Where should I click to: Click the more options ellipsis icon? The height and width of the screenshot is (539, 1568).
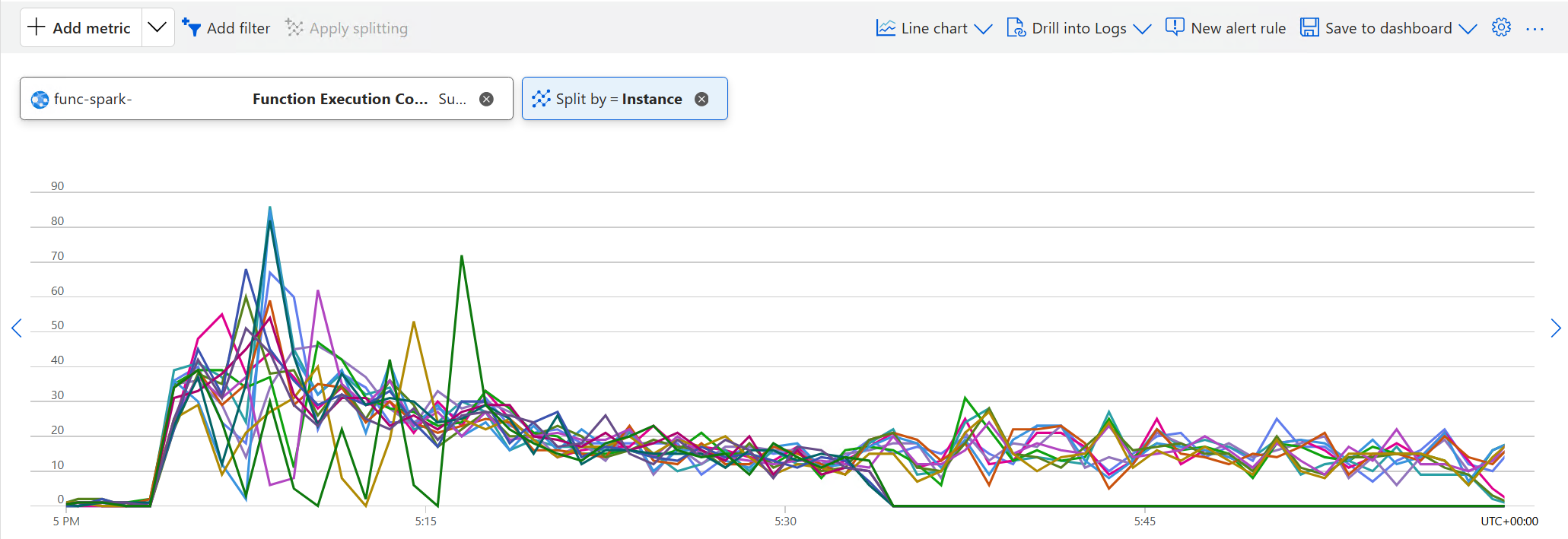(1535, 28)
